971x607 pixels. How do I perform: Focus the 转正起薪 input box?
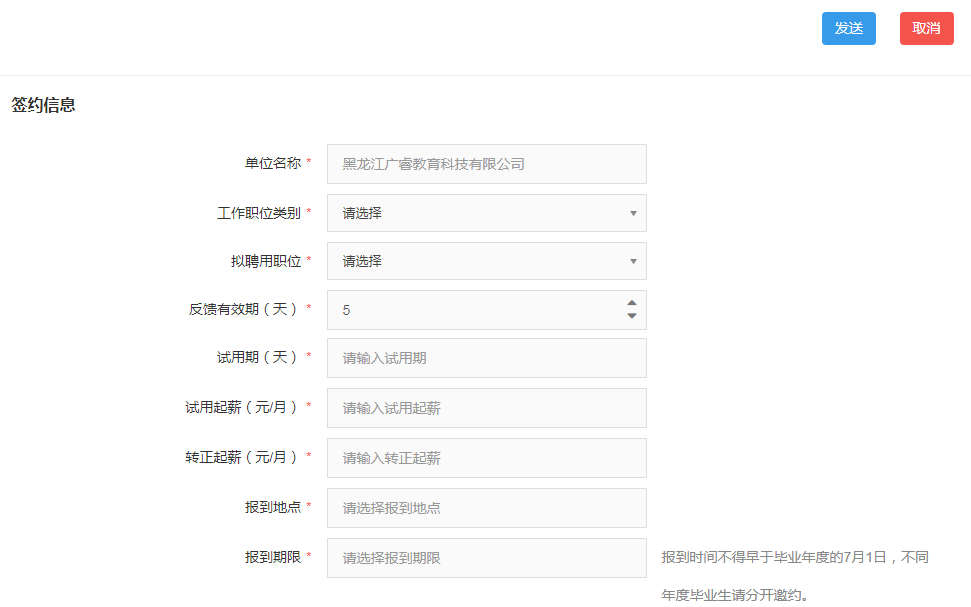[x=486, y=458]
